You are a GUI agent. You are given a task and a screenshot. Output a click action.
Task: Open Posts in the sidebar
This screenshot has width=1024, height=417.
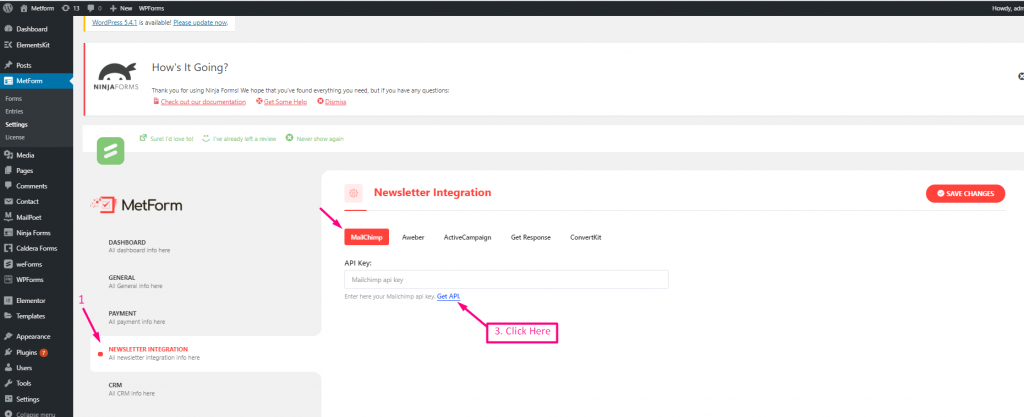(24, 65)
